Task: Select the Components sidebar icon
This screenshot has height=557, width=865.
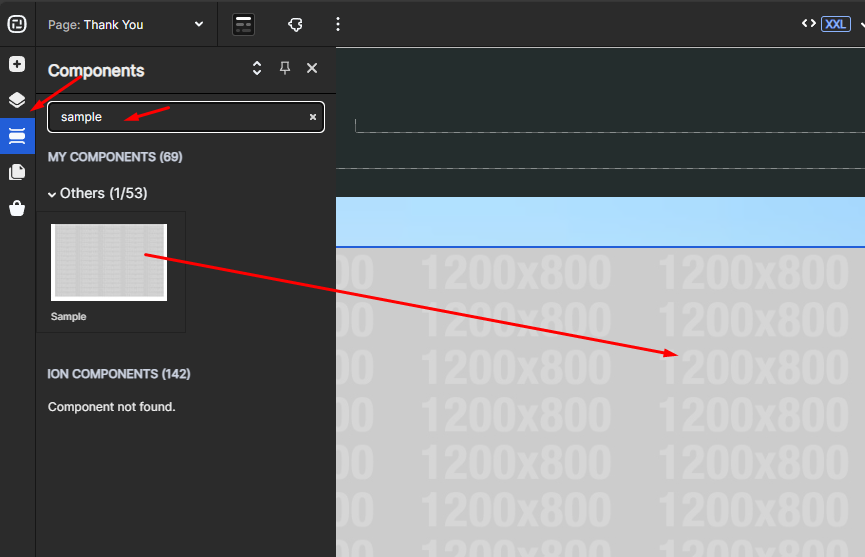Action: click(x=17, y=136)
